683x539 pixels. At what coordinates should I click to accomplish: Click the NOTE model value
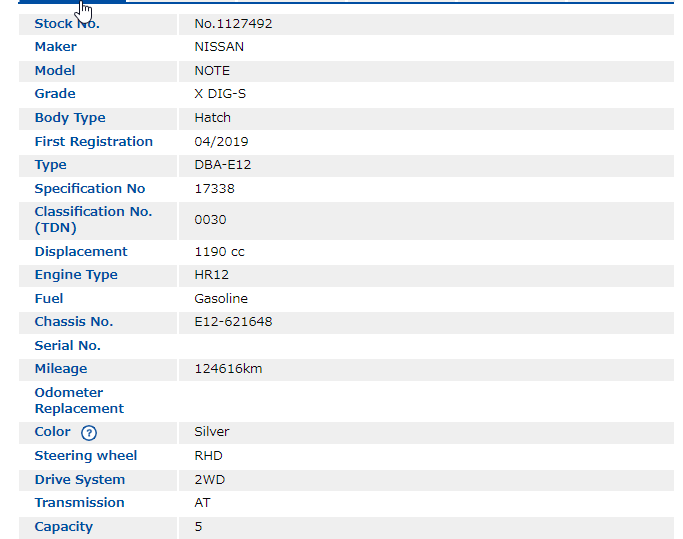pos(212,71)
